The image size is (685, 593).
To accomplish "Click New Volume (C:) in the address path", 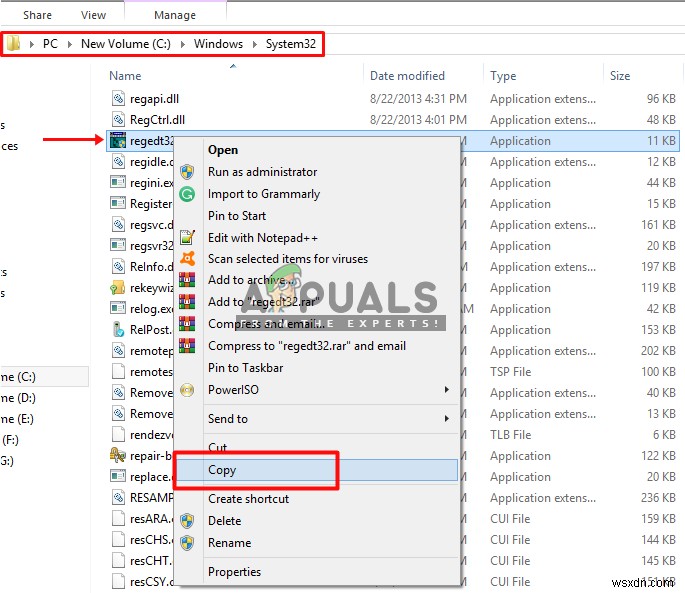I will click(x=126, y=44).
